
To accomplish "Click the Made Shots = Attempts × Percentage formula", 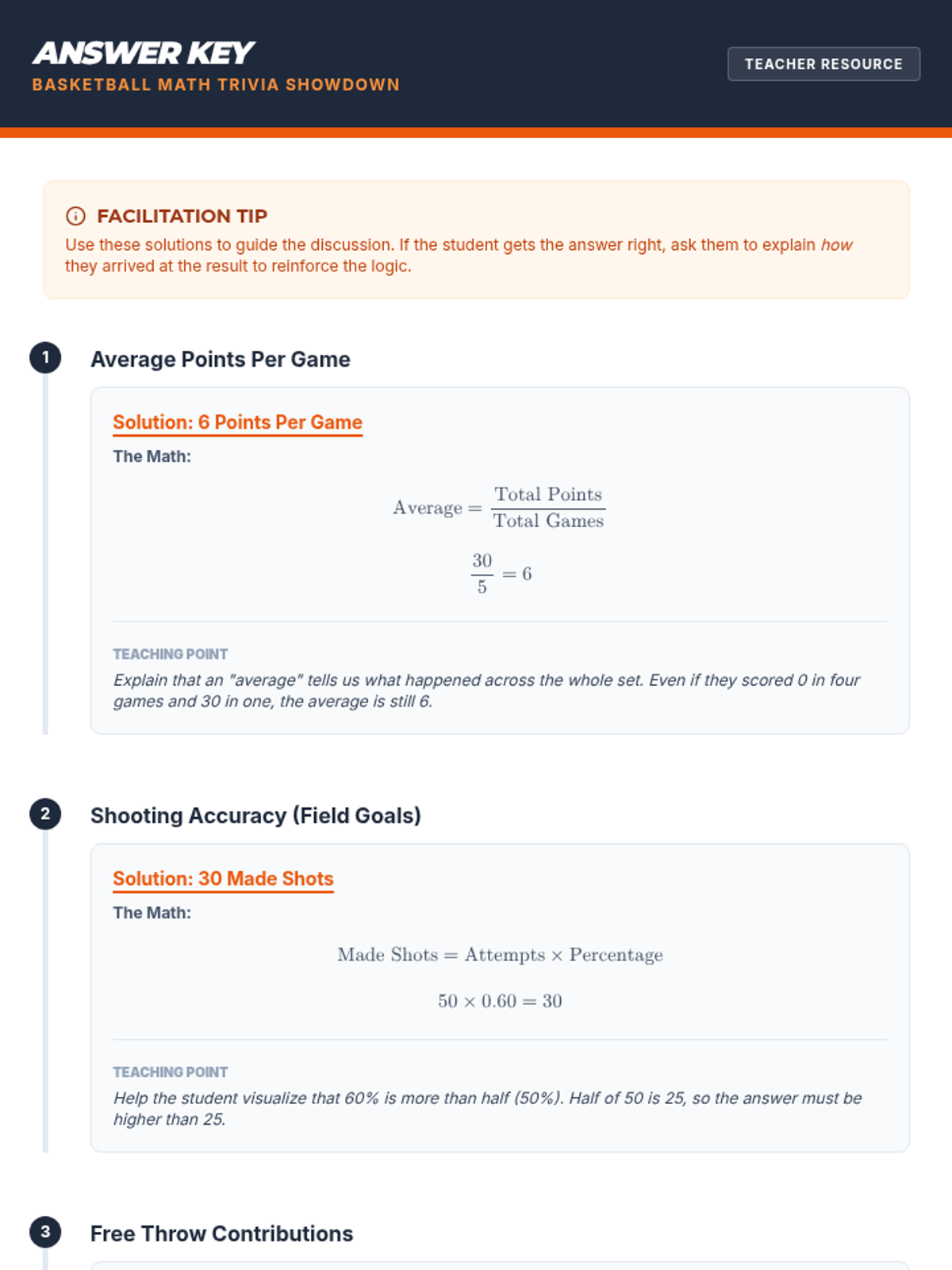I will [500, 955].
